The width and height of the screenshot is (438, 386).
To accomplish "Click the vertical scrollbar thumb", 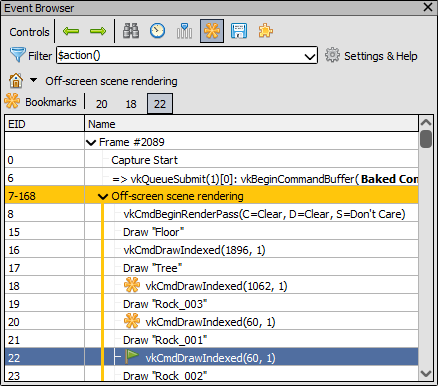I will [x=426, y=139].
